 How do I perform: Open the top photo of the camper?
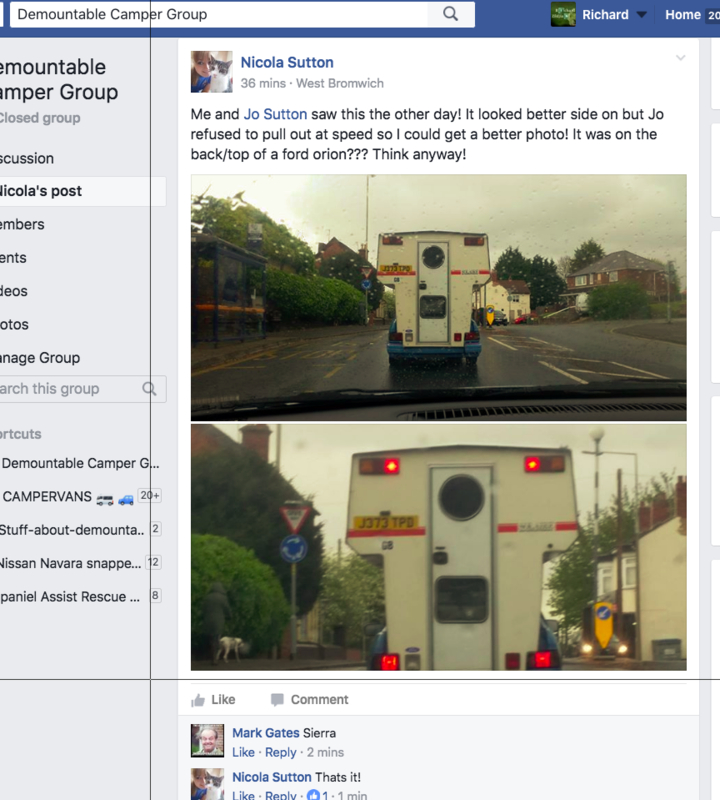click(x=438, y=297)
